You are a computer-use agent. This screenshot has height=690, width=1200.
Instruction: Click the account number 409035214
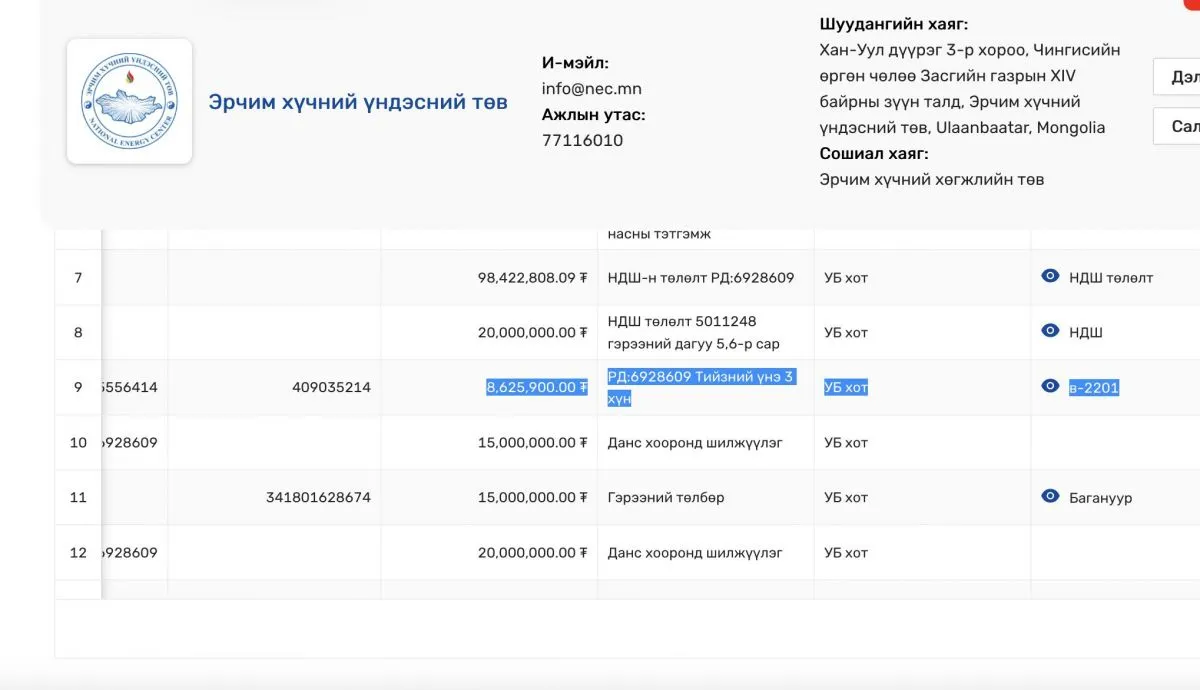(x=331, y=388)
